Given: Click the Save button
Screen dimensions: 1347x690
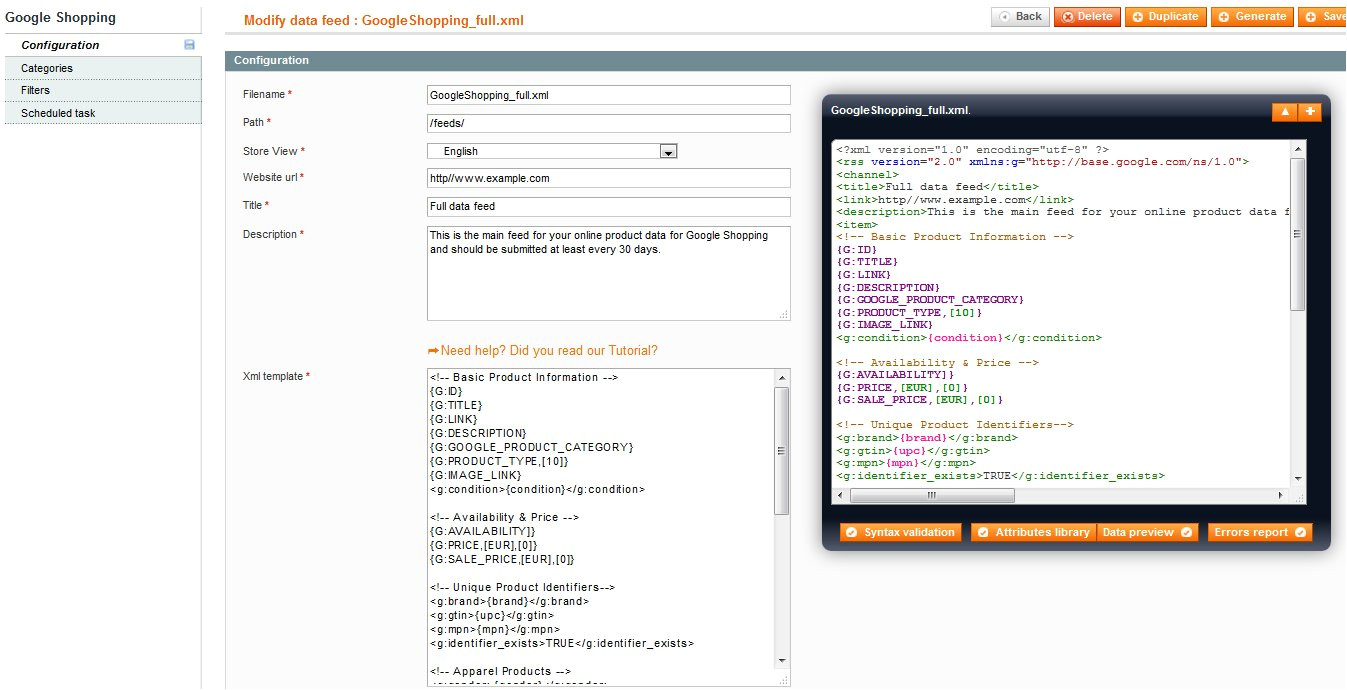Looking at the screenshot, I should click(1323, 17).
